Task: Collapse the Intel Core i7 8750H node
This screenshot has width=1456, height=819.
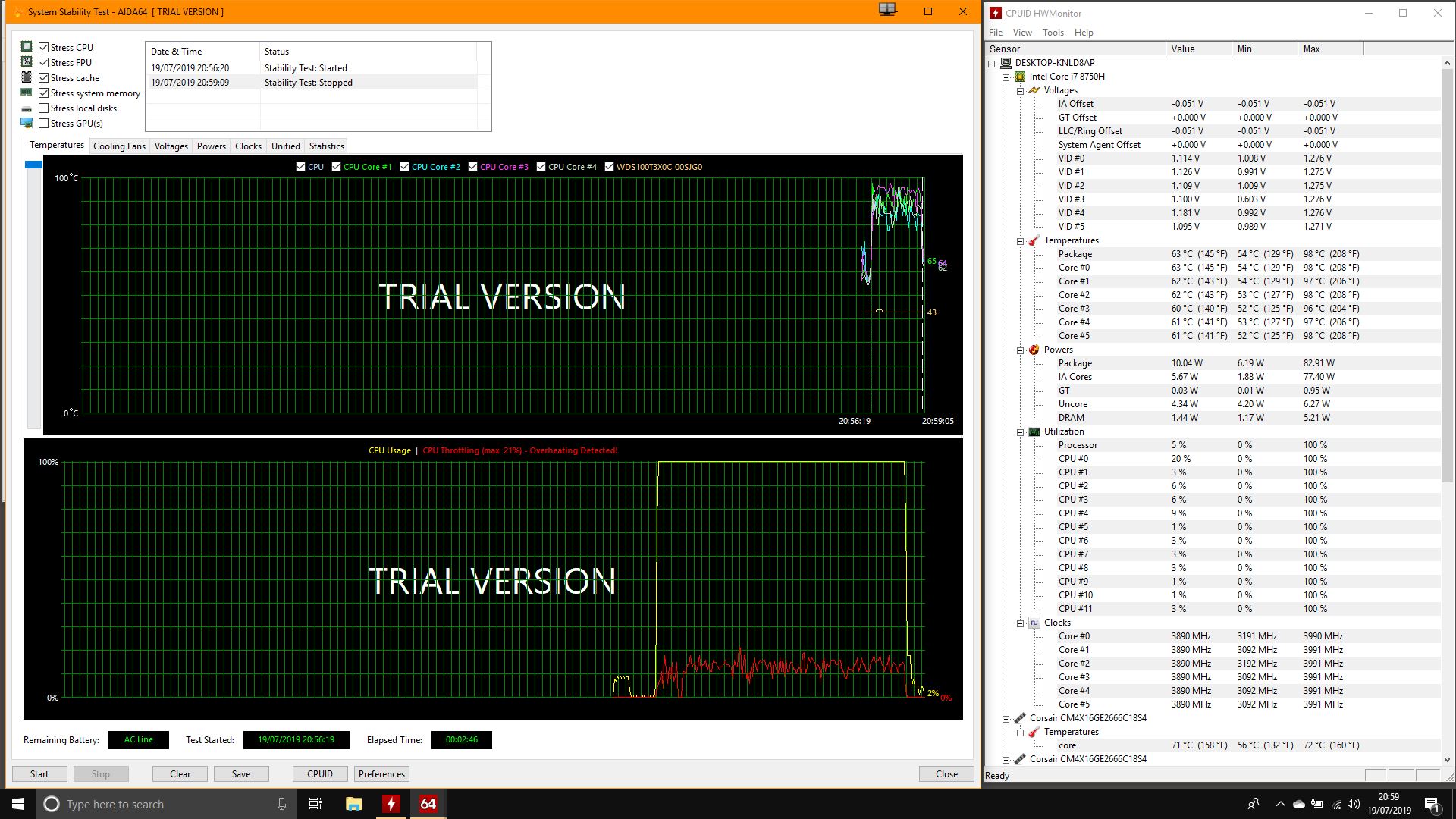Action: pyautogui.click(x=1006, y=77)
